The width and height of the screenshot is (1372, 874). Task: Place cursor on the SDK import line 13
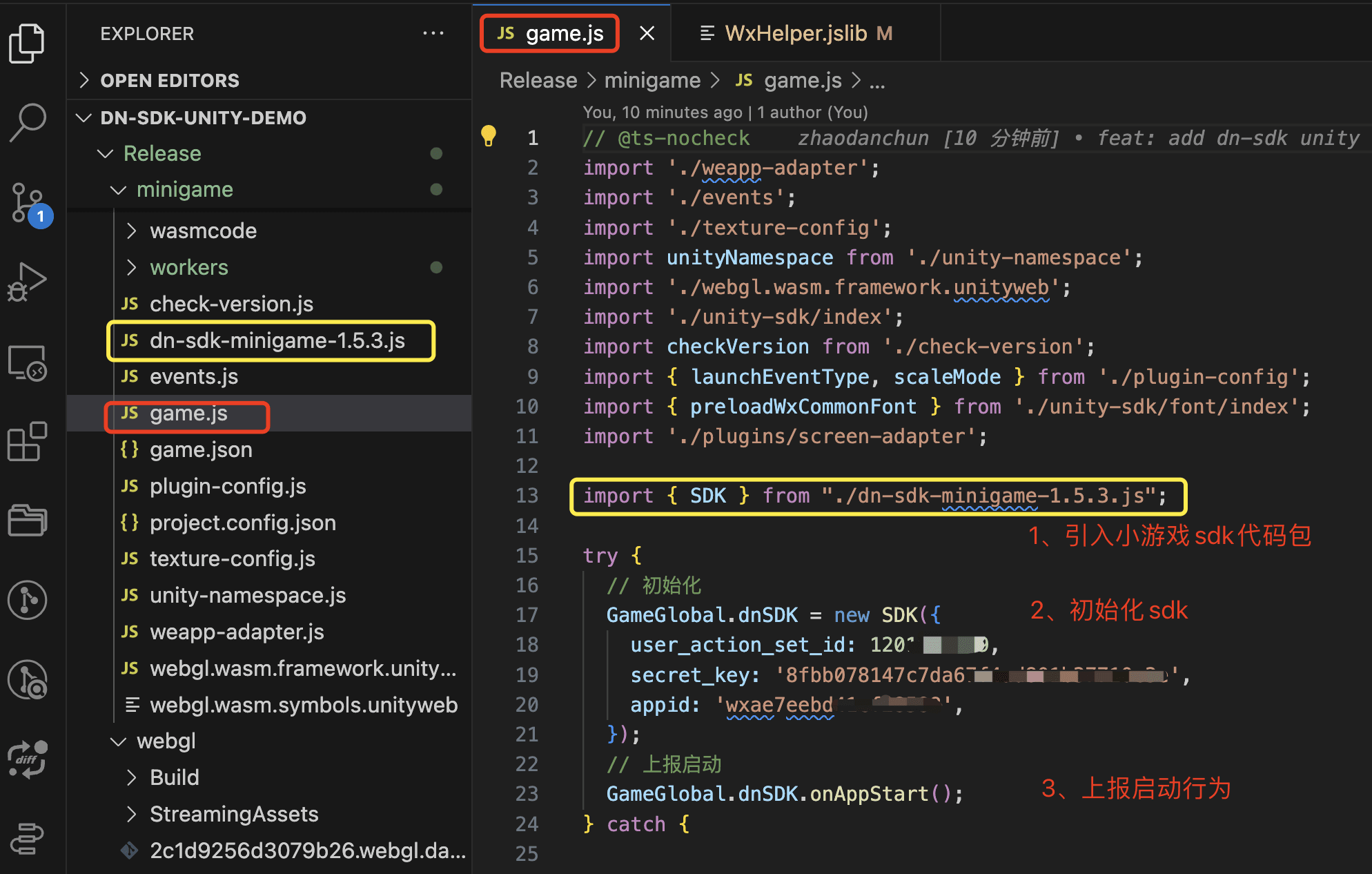tap(875, 496)
